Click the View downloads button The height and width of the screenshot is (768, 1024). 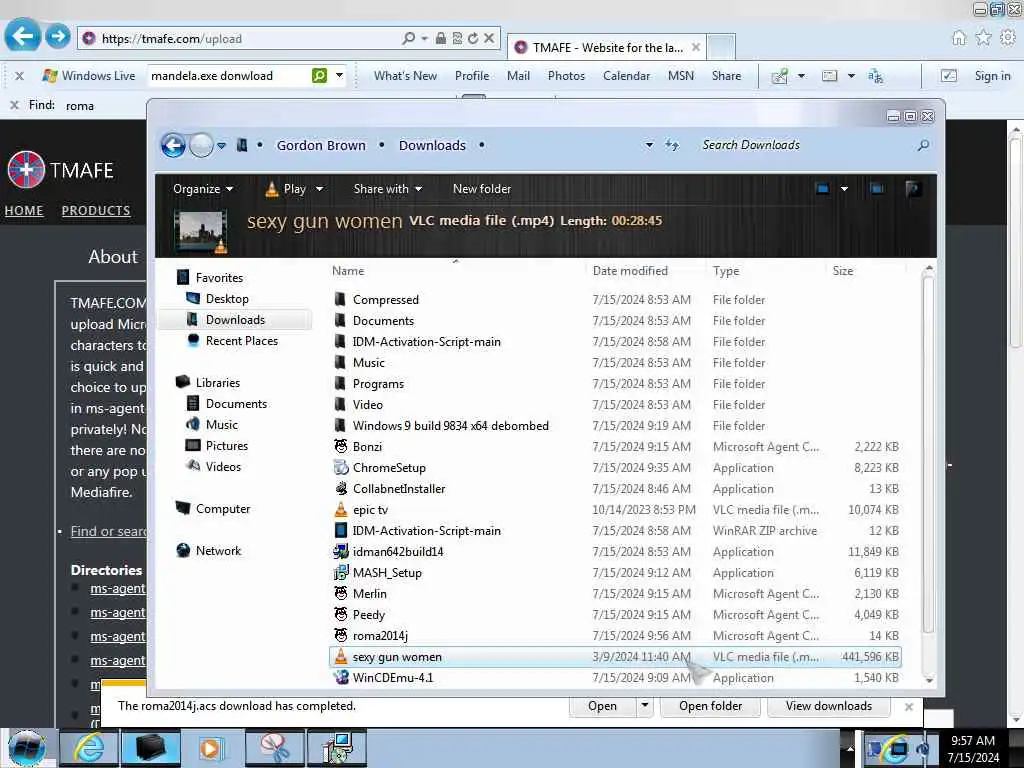point(829,706)
